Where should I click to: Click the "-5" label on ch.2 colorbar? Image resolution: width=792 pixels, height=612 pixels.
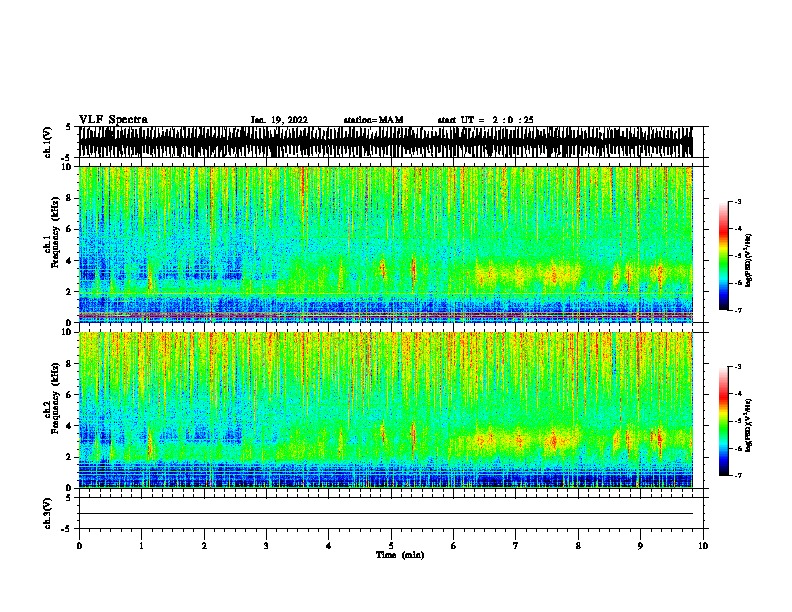click(737, 421)
